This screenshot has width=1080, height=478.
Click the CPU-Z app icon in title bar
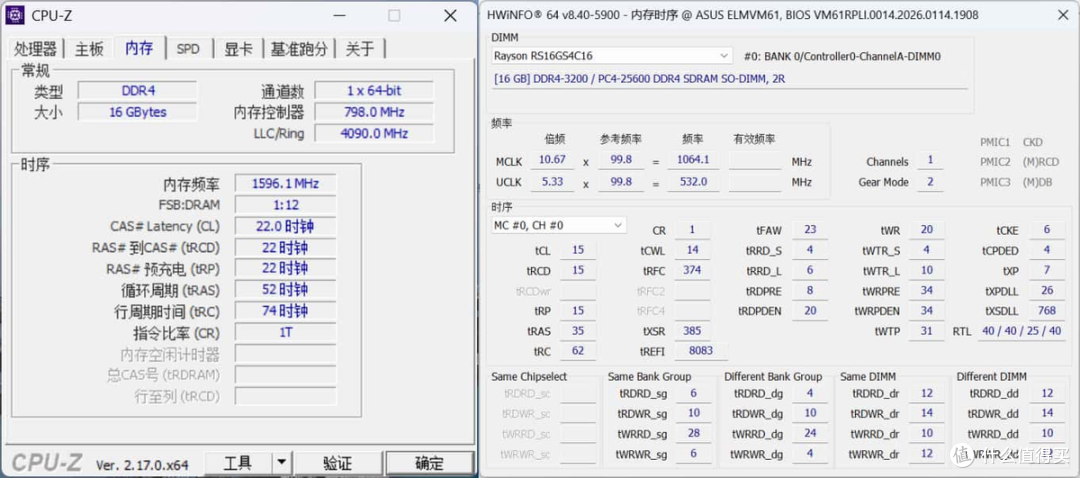click(x=15, y=14)
